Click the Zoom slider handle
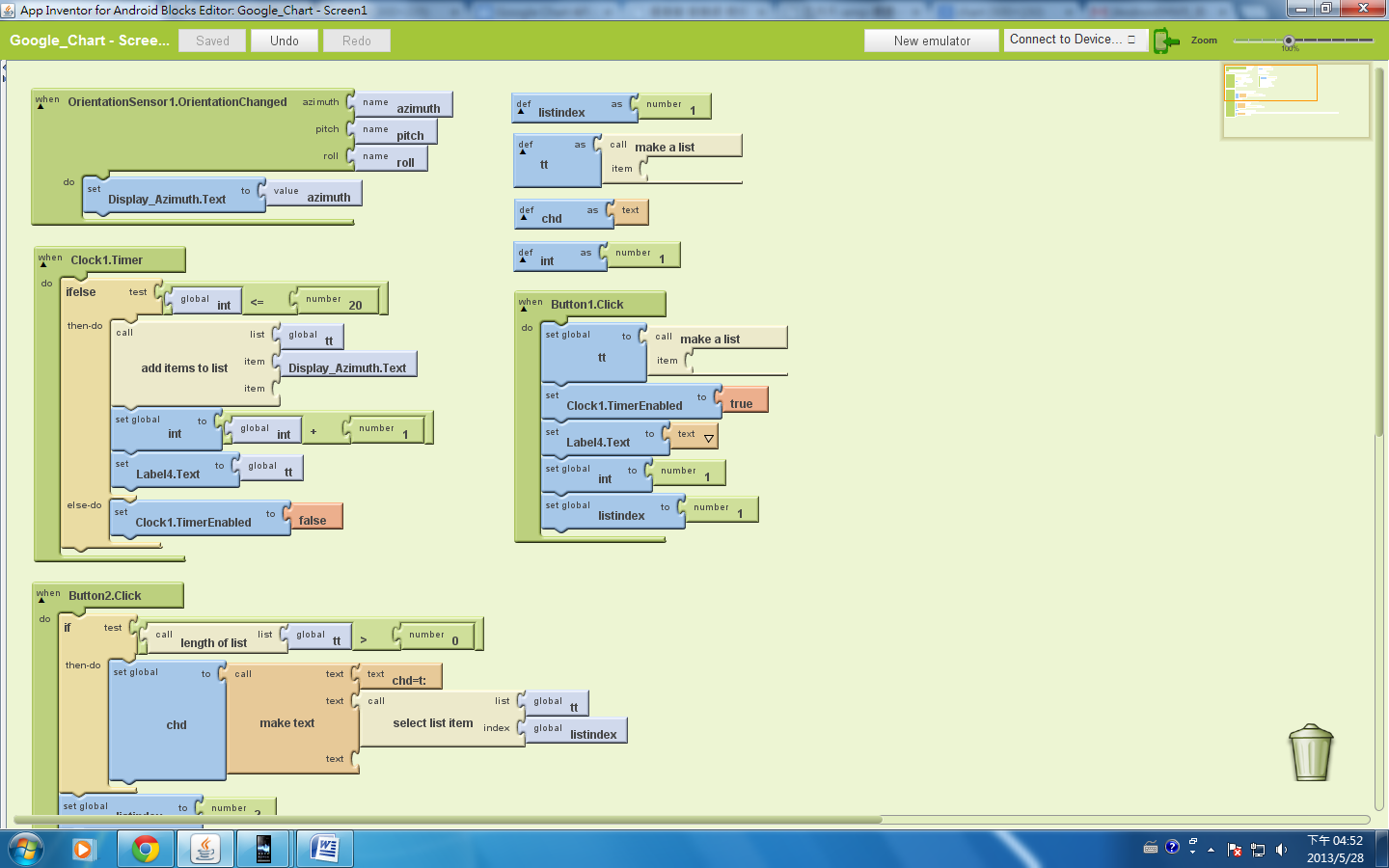 tap(1289, 41)
